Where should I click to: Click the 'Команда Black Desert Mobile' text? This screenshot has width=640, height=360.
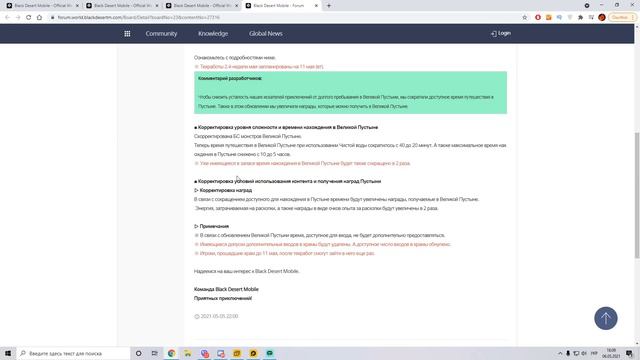[226, 289]
